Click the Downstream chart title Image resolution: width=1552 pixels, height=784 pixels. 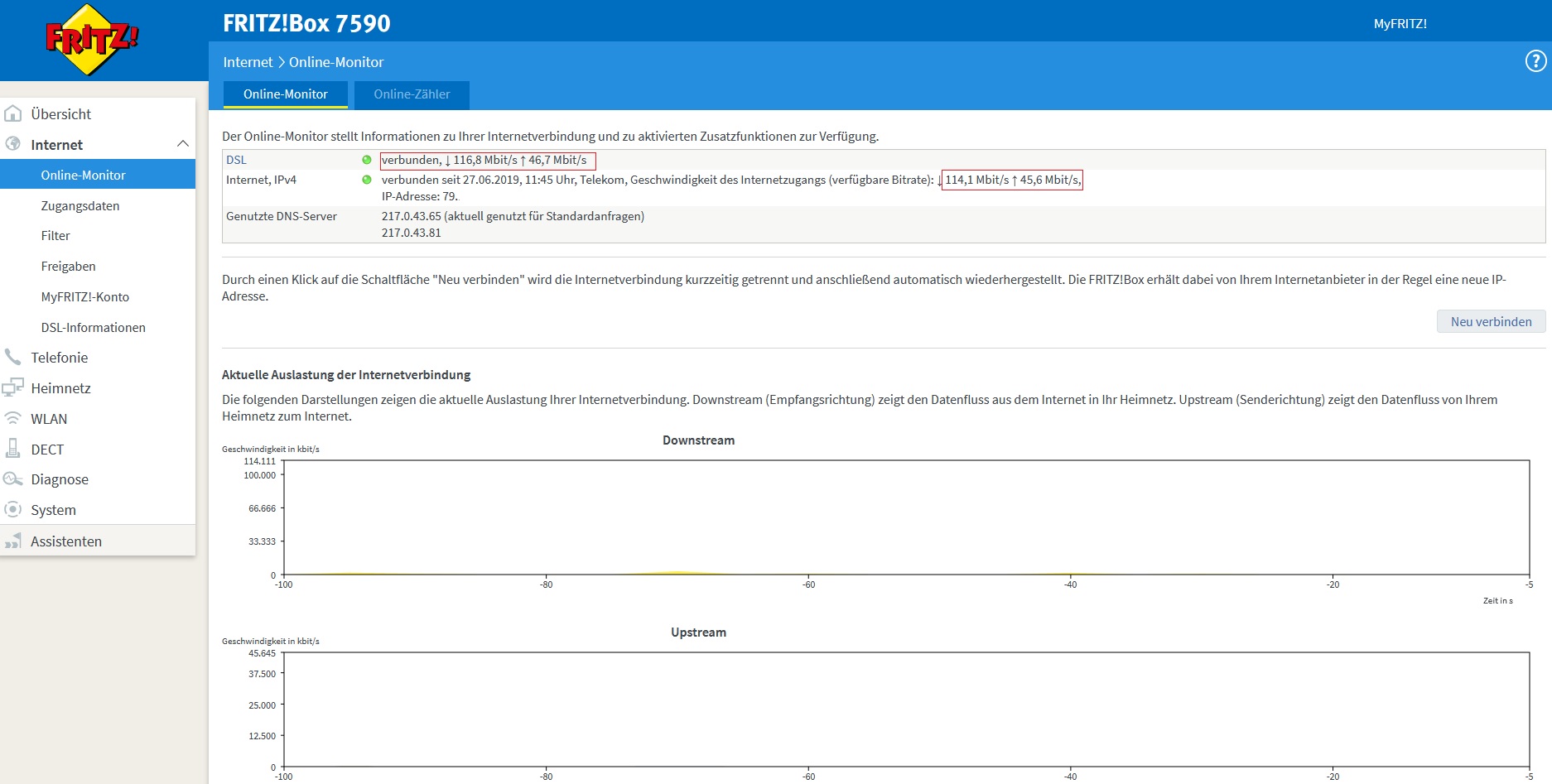(698, 440)
